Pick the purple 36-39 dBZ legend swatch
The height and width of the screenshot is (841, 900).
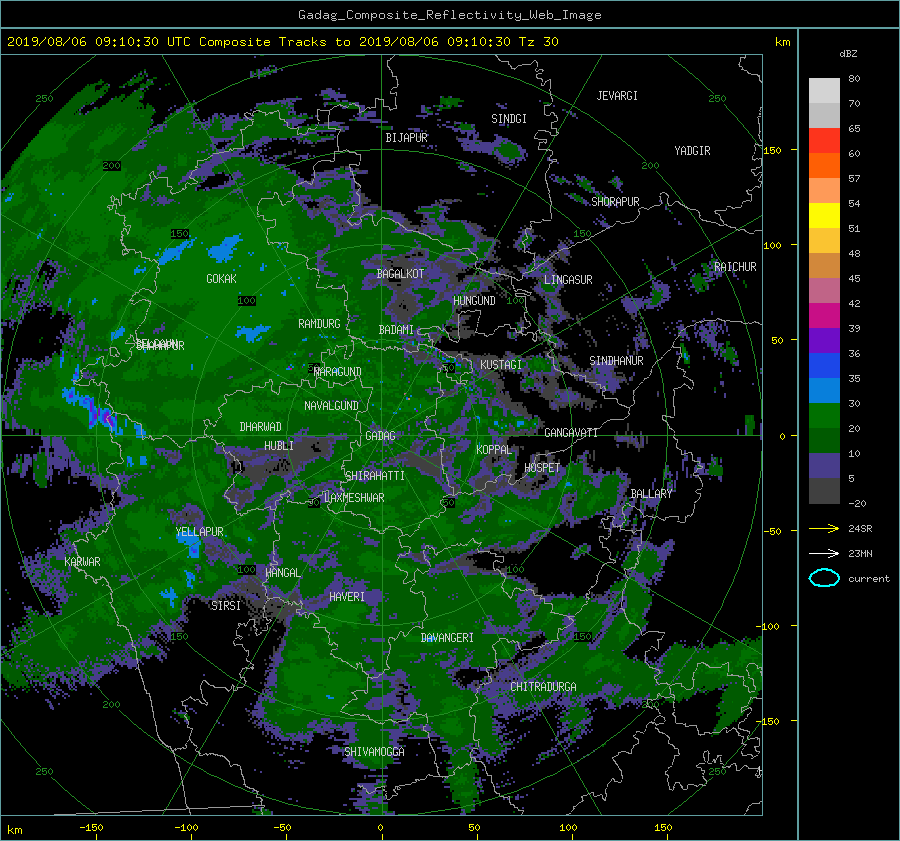pyautogui.click(x=824, y=341)
